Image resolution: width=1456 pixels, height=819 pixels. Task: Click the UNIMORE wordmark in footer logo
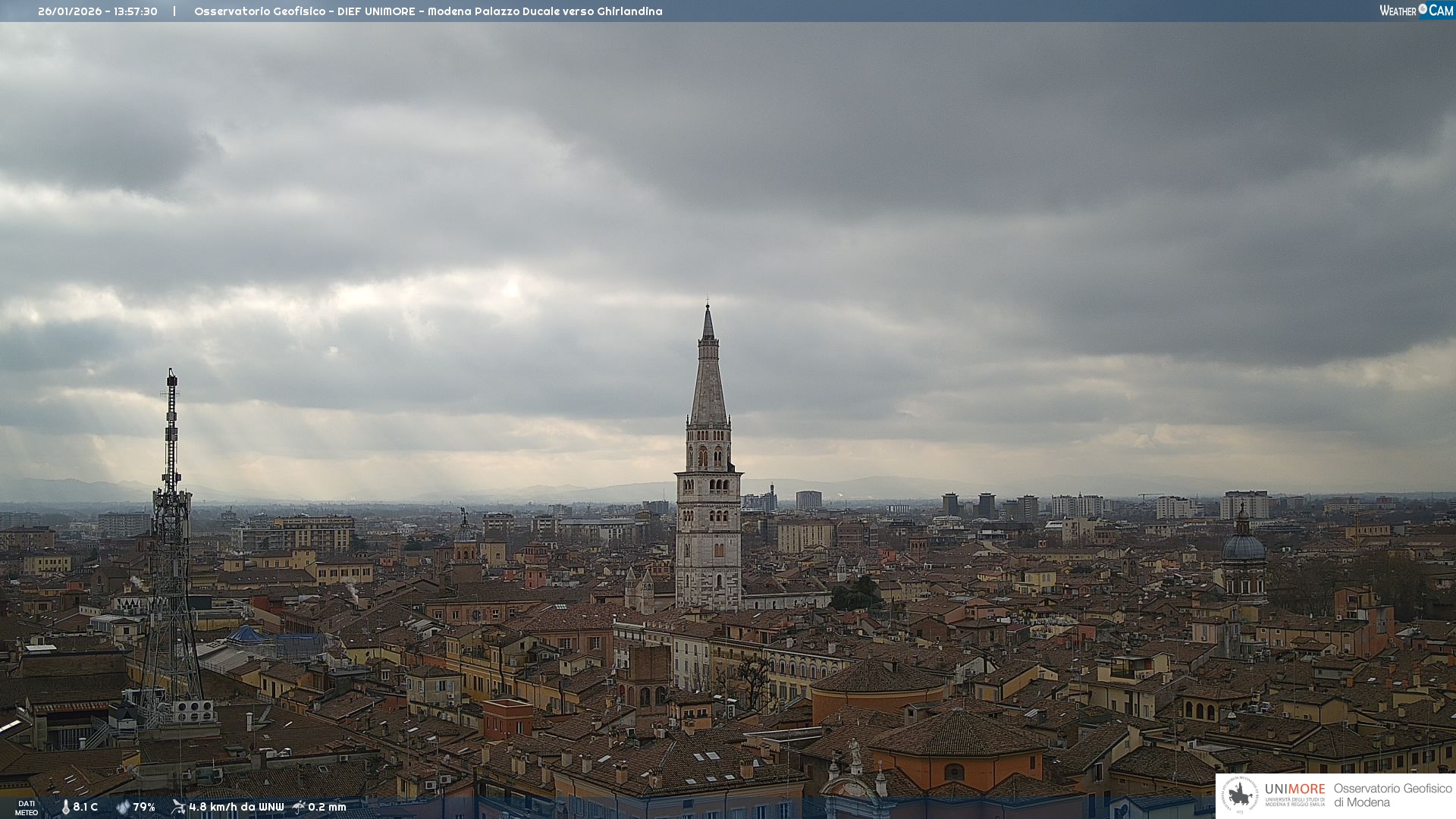[x=1294, y=789]
